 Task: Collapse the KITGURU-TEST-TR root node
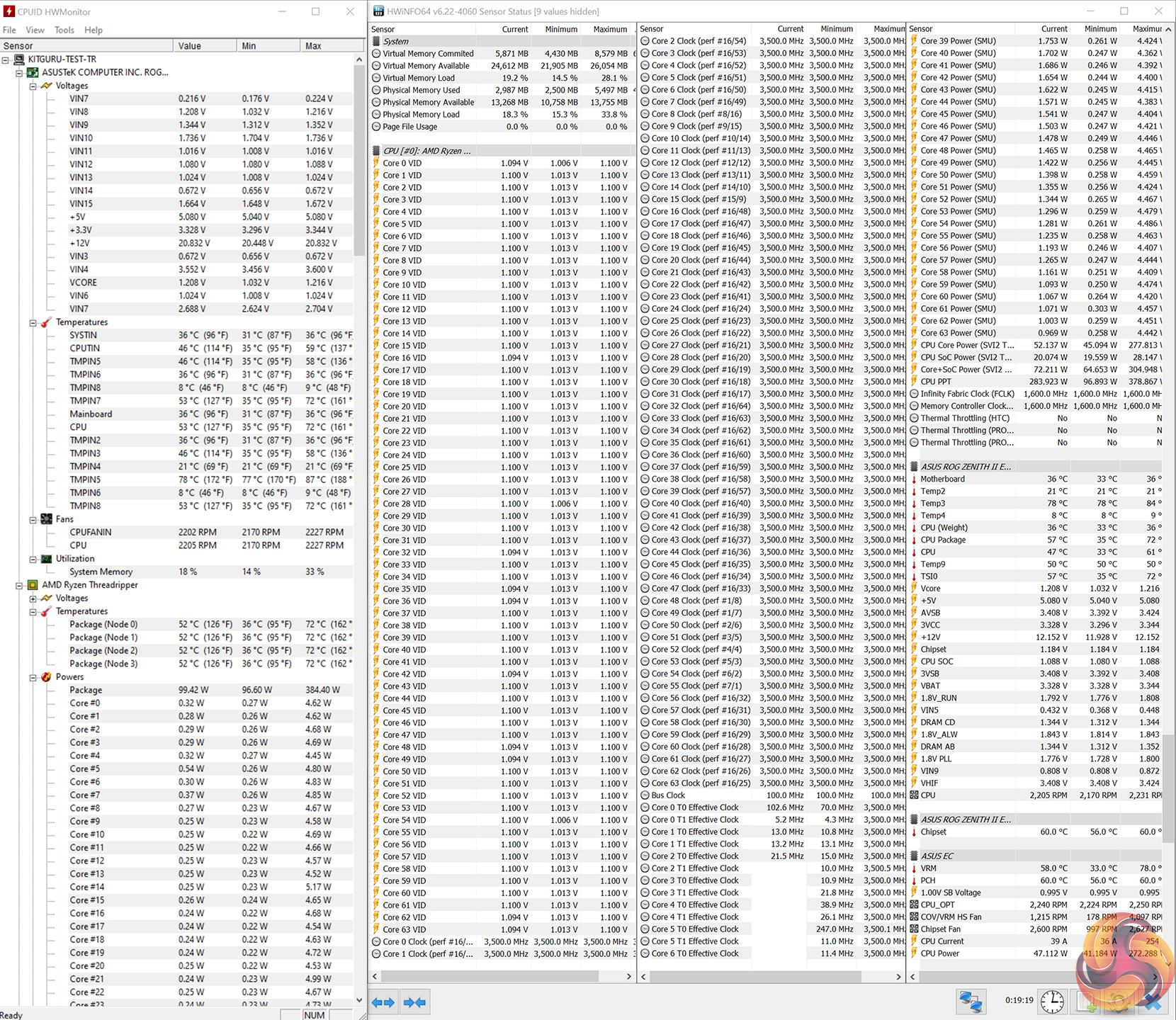pos(6,59)
